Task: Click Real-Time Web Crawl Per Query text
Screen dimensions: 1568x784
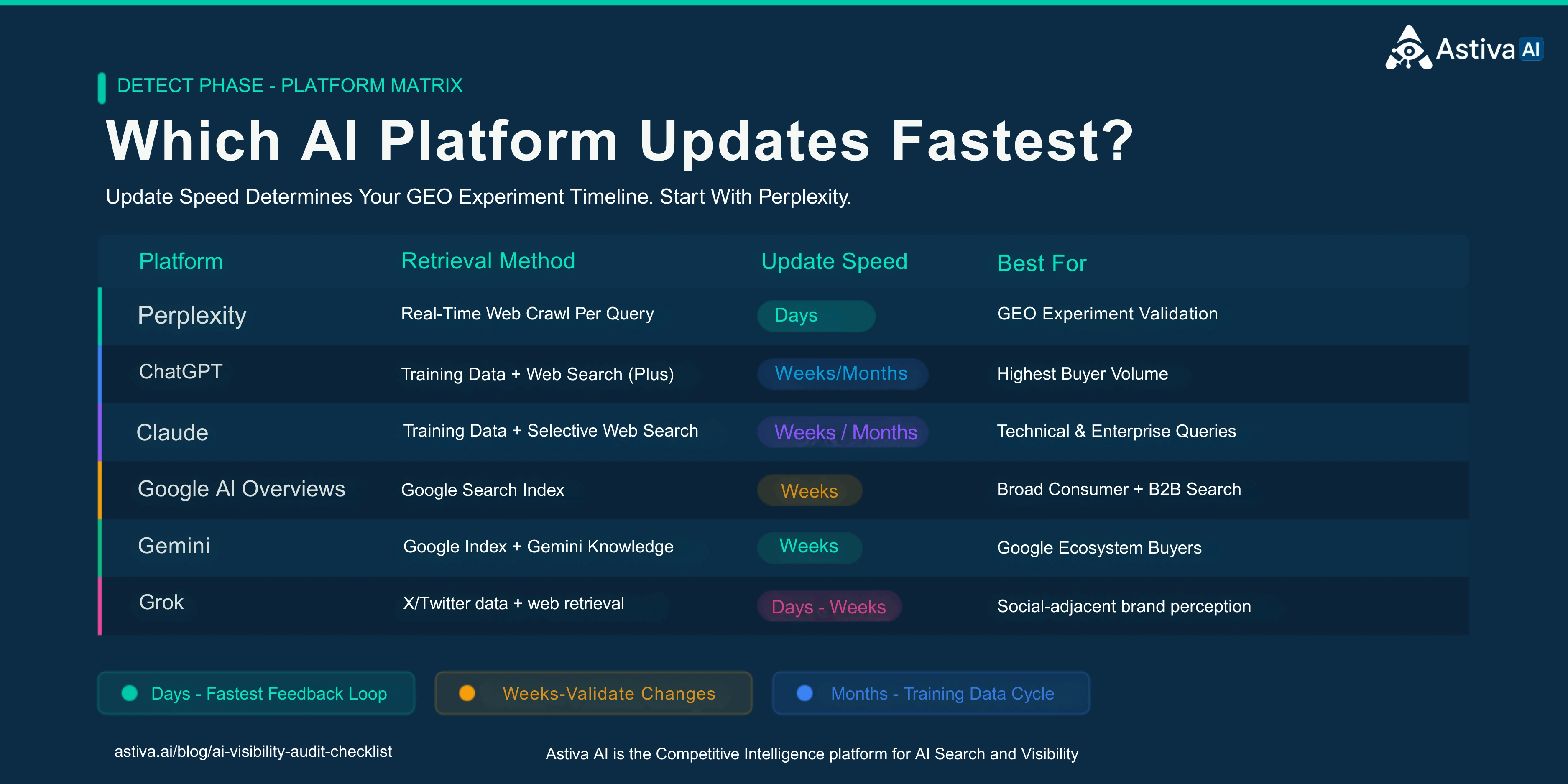Action: pyautogui.click(x=527, y=314)
